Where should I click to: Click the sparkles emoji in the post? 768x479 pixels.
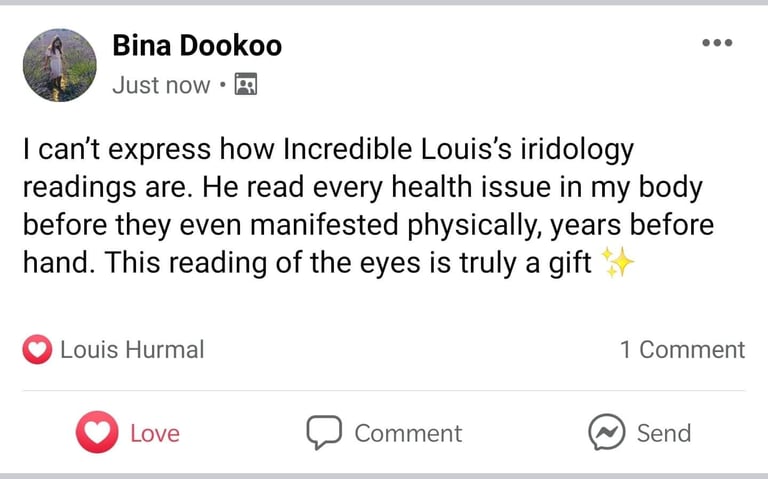(619, 263)
